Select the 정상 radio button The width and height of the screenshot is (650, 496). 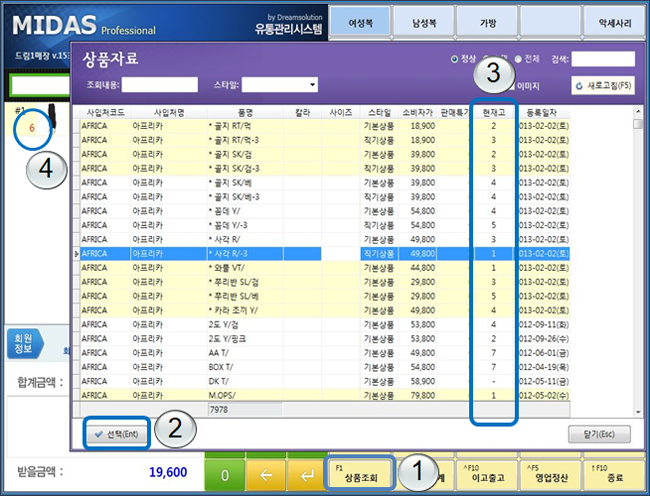tap(454, 59)
